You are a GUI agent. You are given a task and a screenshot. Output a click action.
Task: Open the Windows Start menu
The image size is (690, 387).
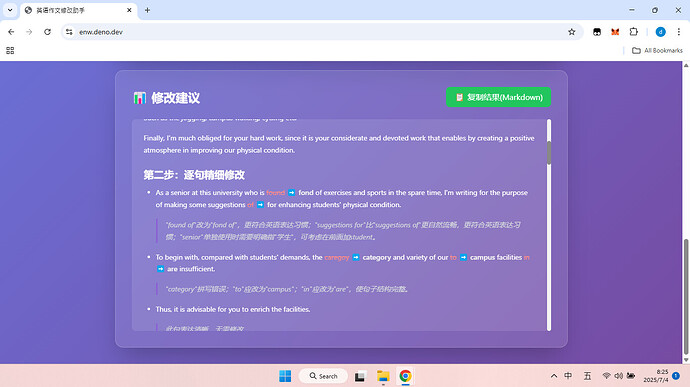click(x=285, y=376)
